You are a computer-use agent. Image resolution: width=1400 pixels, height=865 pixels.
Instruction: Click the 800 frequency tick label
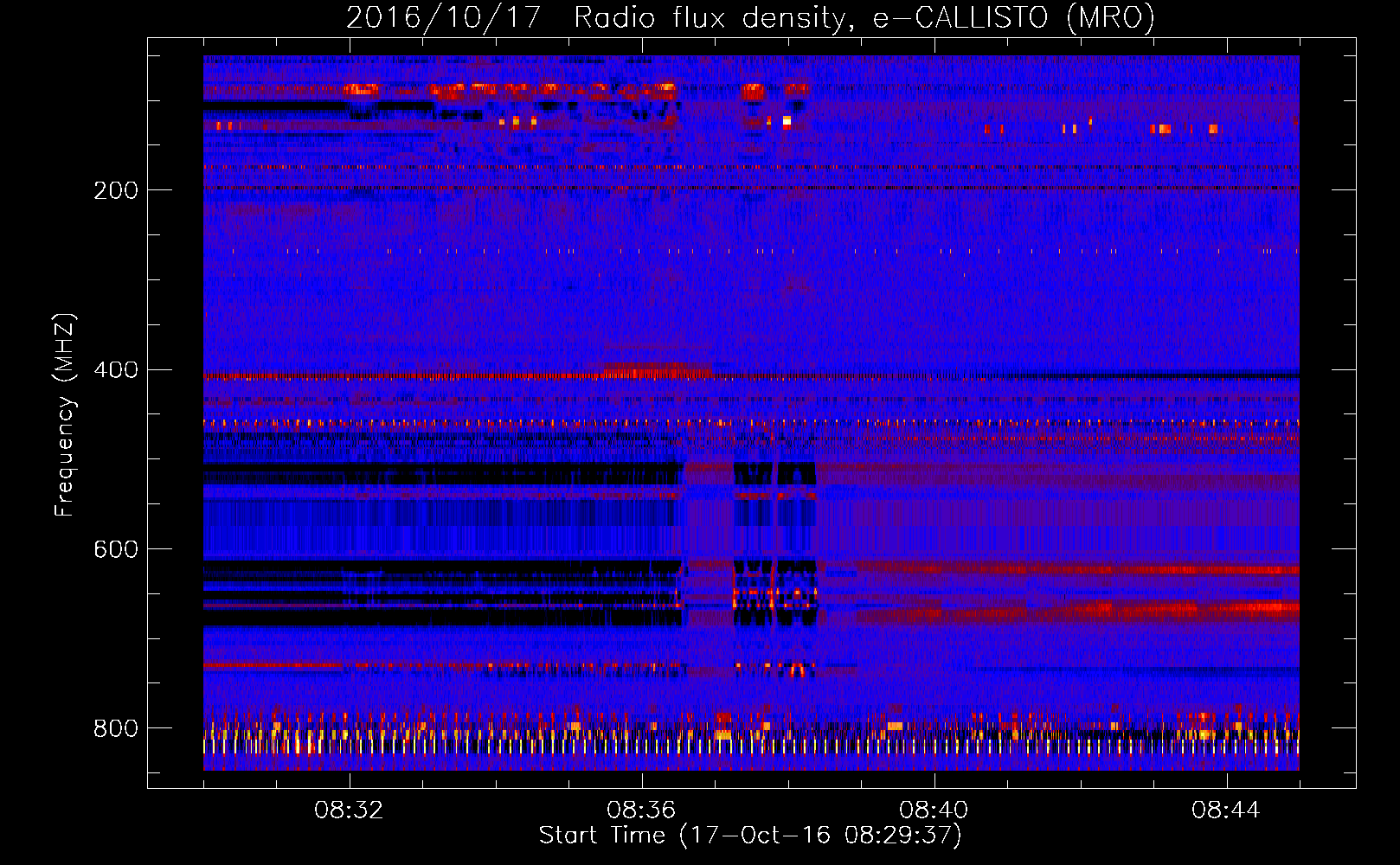[116, 728]
